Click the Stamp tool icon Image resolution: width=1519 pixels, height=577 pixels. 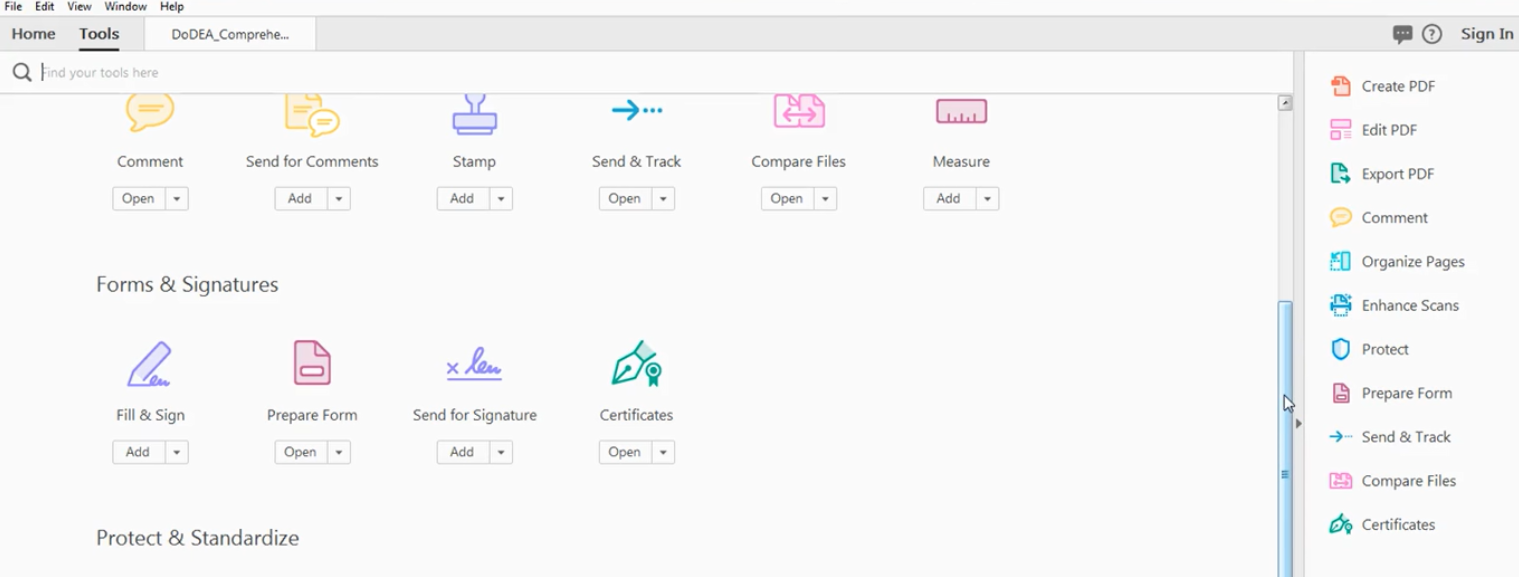[474, 113]
